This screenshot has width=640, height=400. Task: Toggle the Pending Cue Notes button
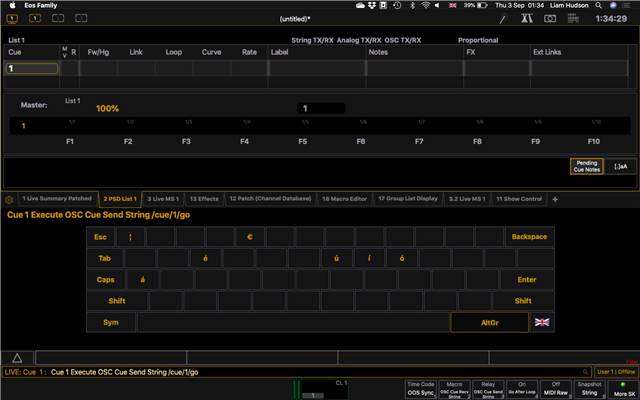tap(587, 166)
